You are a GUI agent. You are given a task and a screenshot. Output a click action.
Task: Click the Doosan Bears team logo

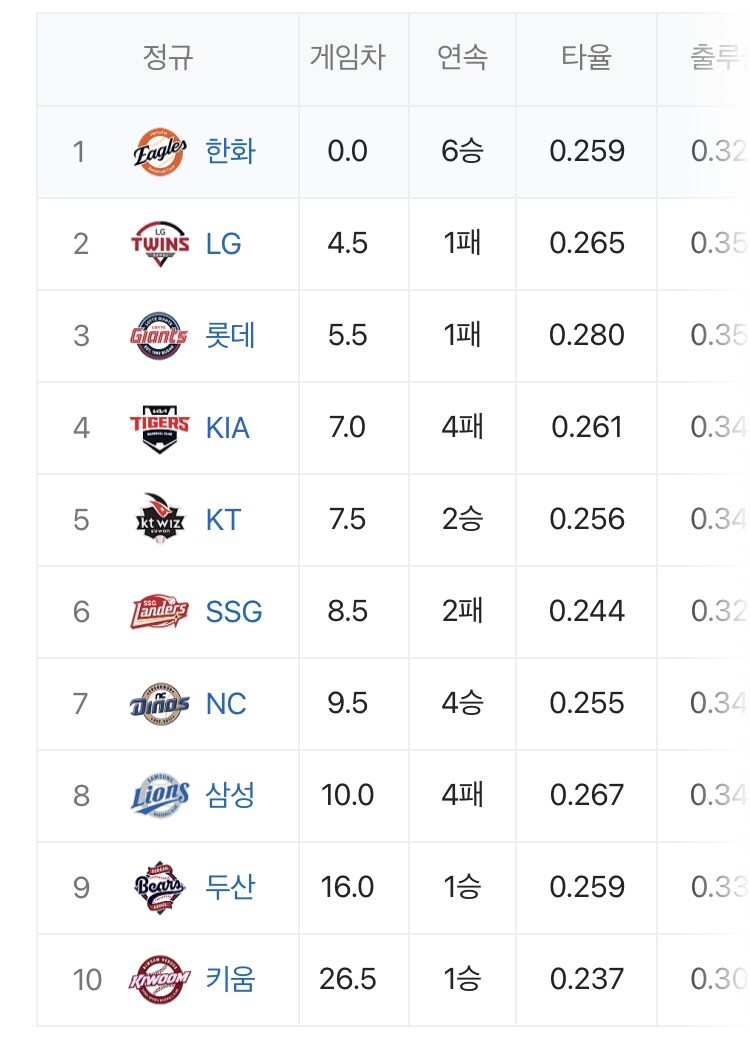point(159,888)
